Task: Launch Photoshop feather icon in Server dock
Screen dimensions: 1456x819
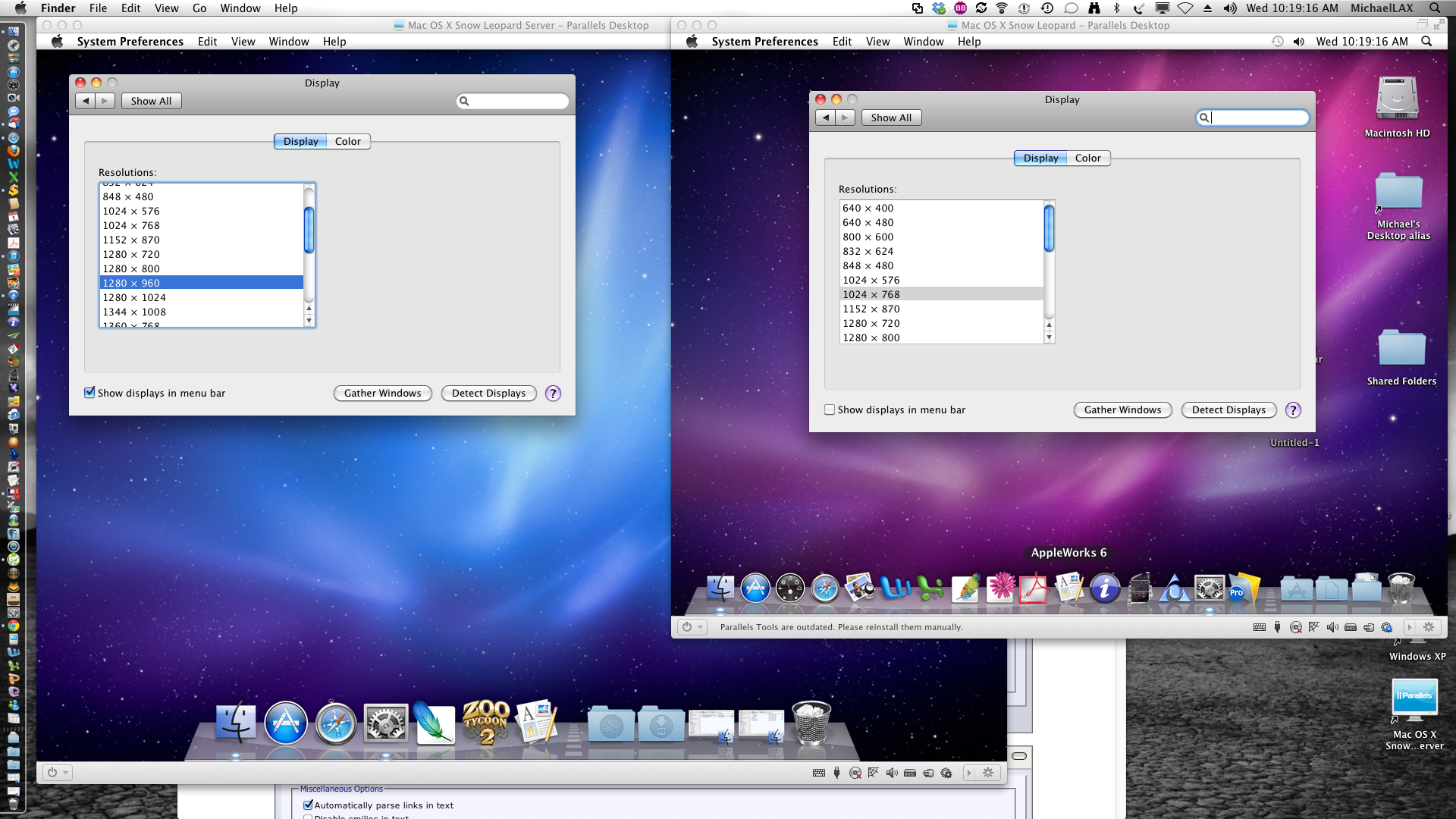Action: (x=435, y=722)
